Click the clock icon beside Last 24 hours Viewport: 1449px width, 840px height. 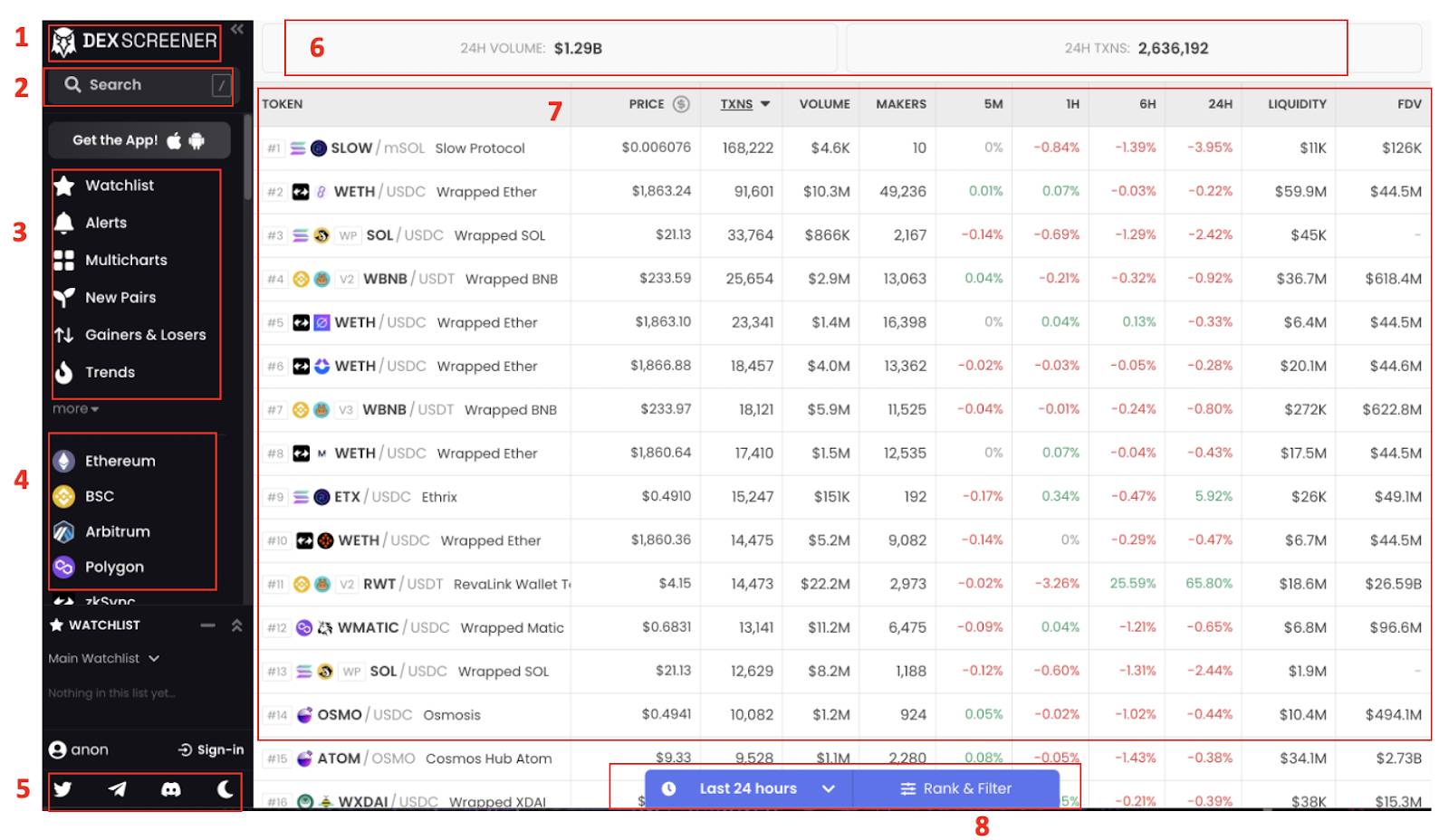[668, 788]
